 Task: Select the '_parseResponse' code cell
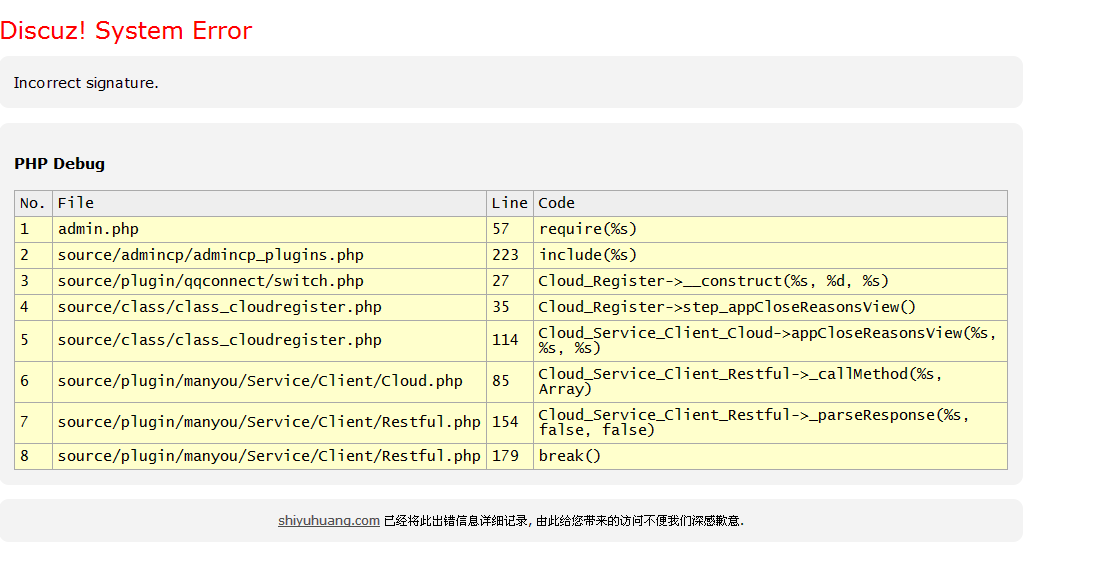754,422
